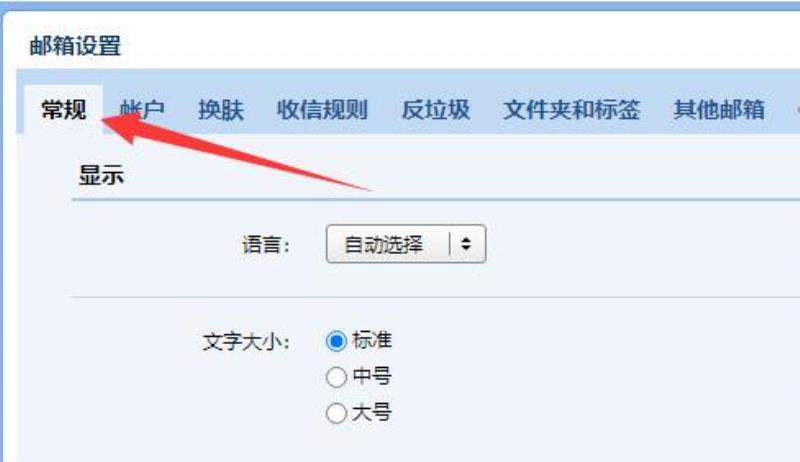The width and height of the screenshot is (800, 462).
Task: Pick the 大号 text size radio
Action: point(336,413)
